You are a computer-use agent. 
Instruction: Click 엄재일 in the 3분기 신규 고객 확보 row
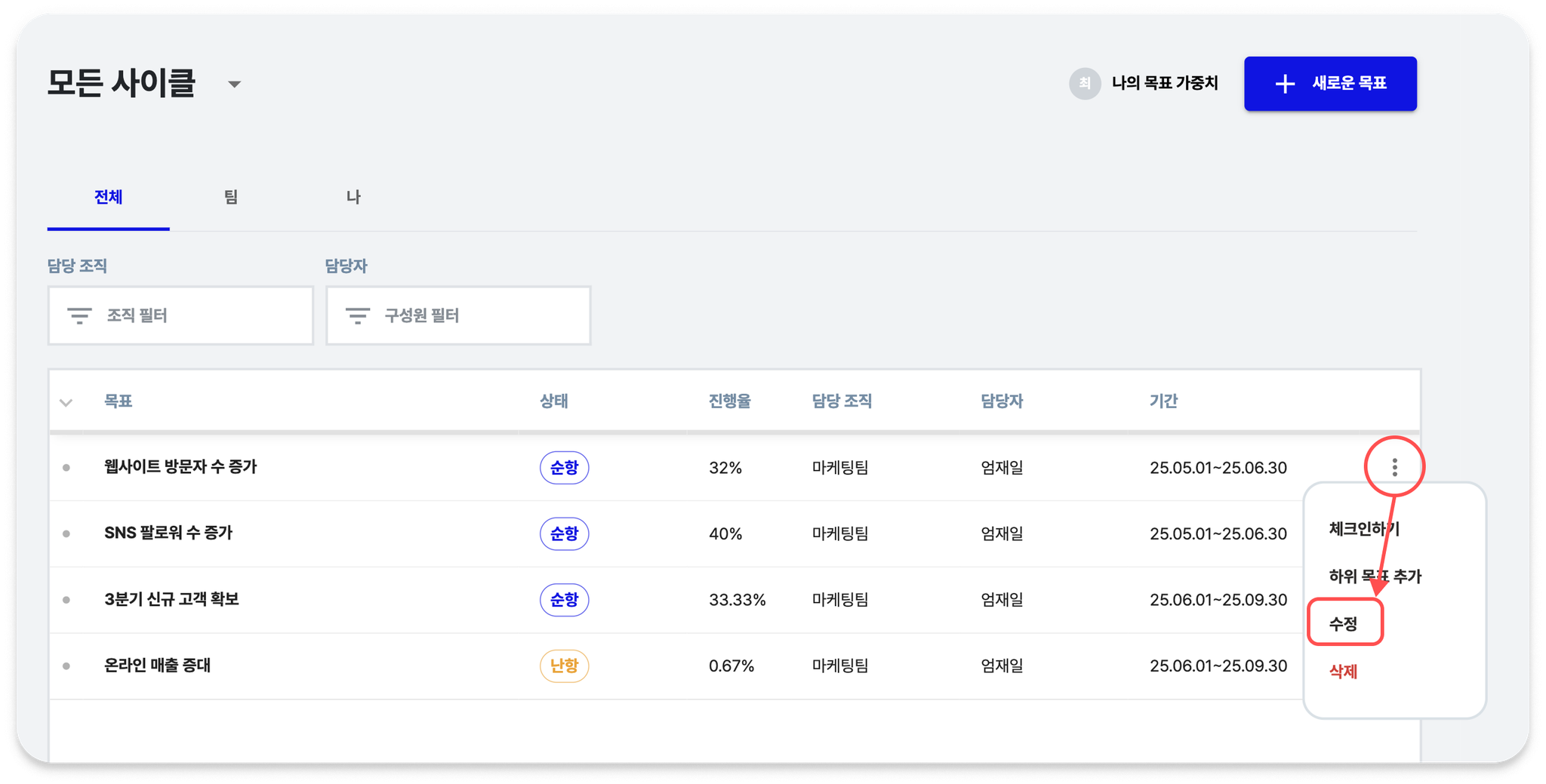[x=1002, y=600]
